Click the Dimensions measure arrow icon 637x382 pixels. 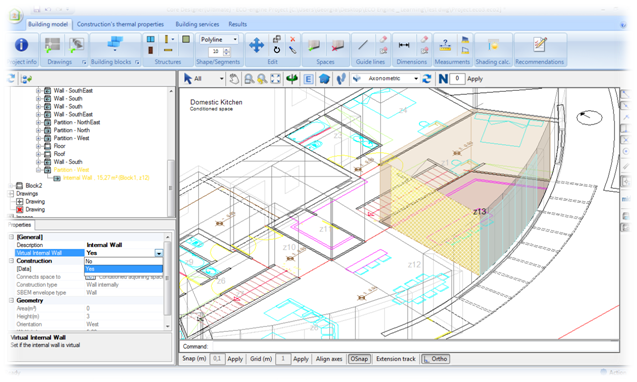(404, 45)
